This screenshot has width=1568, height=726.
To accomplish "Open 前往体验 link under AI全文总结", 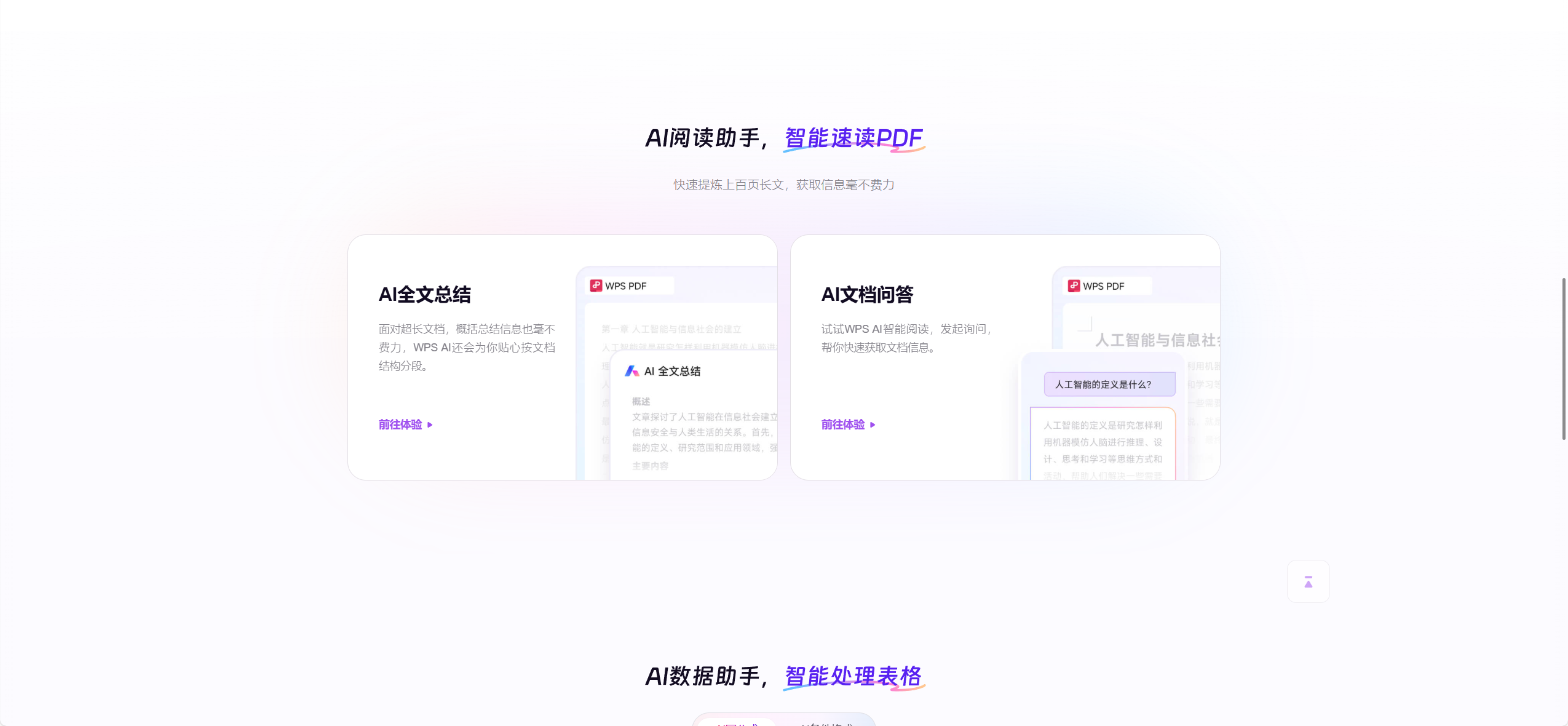I will click(x=406, y=425).
